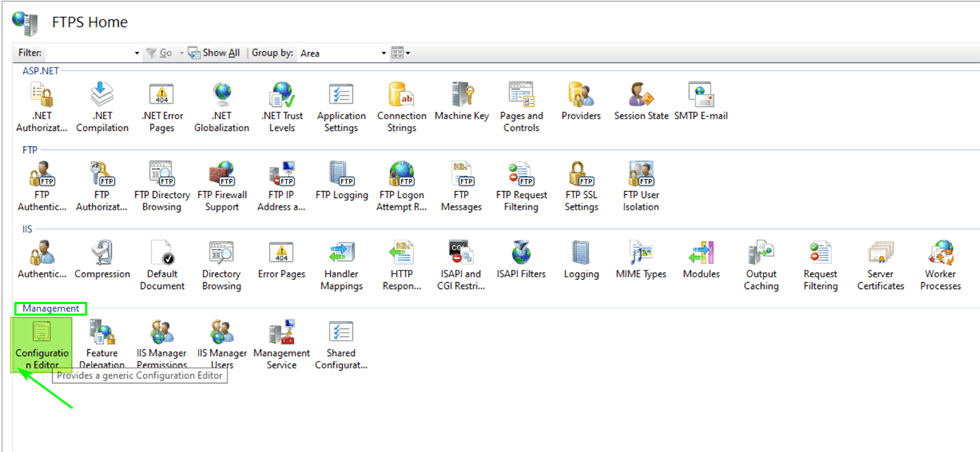
Task: Open IIS Manager Users feature
Action: (x=221, y=344)
